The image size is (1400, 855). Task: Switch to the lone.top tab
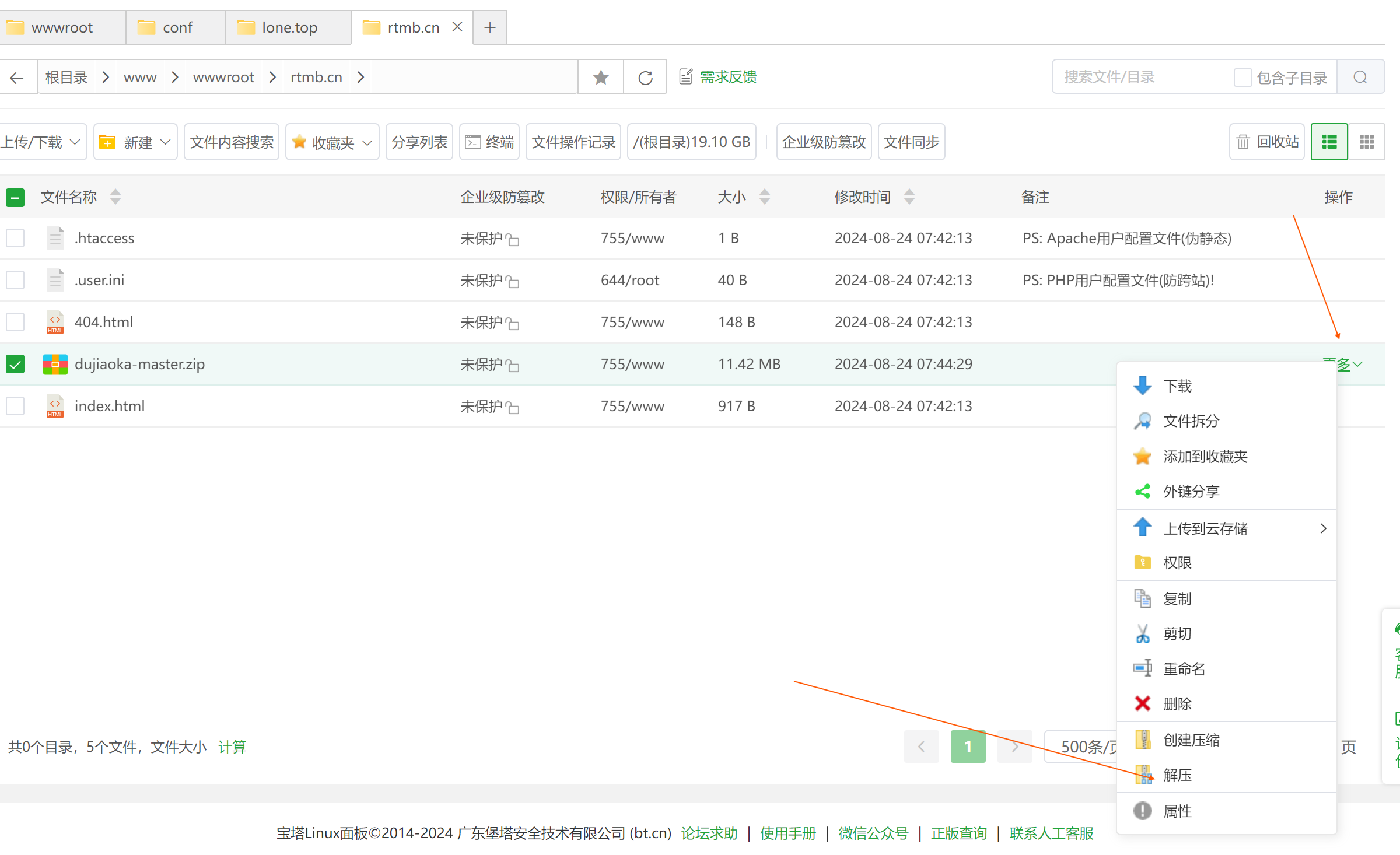[x=289, y=27]
